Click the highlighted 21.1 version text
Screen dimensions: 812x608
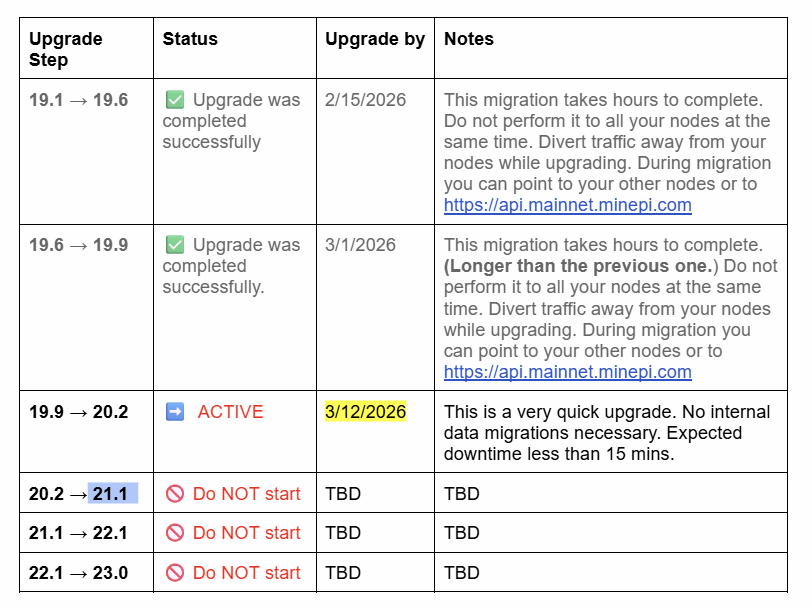pyautogui.click(x=110, y=493)
